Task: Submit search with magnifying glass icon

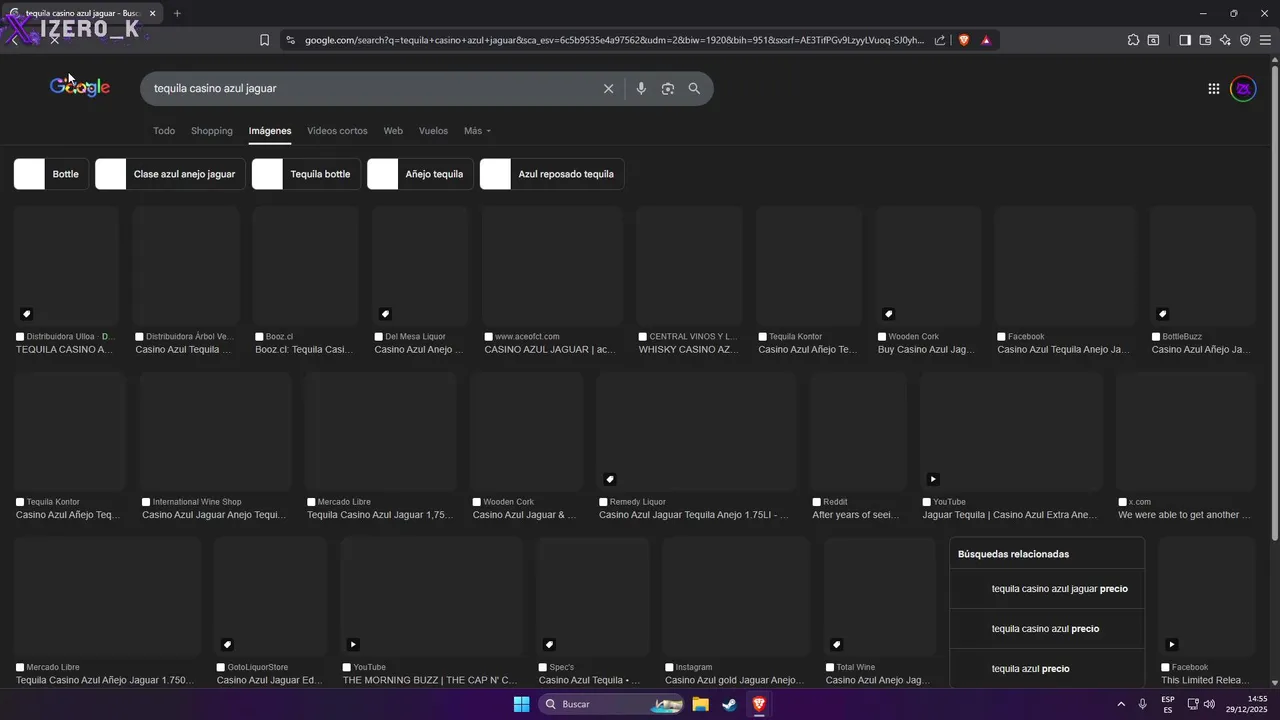Action: point(694,88)
